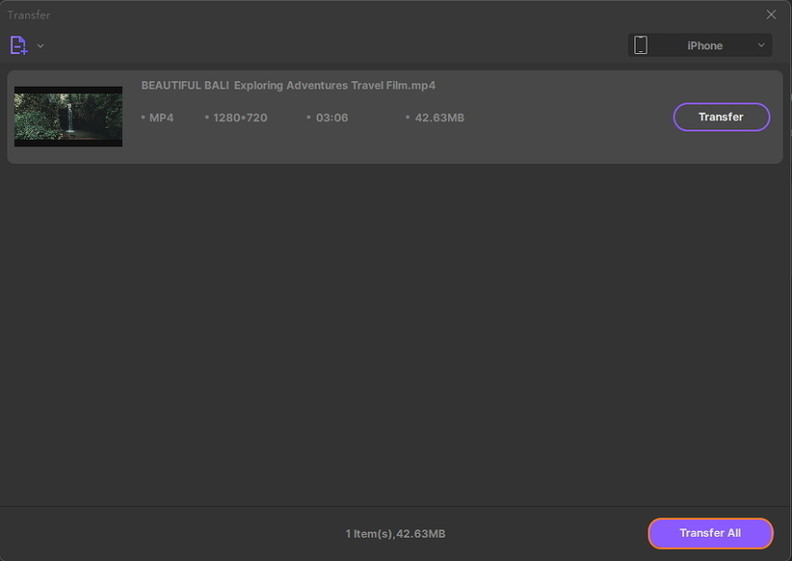
Task: Transfer the BEAUTIFUL BALI video
Action: [721, 117]
